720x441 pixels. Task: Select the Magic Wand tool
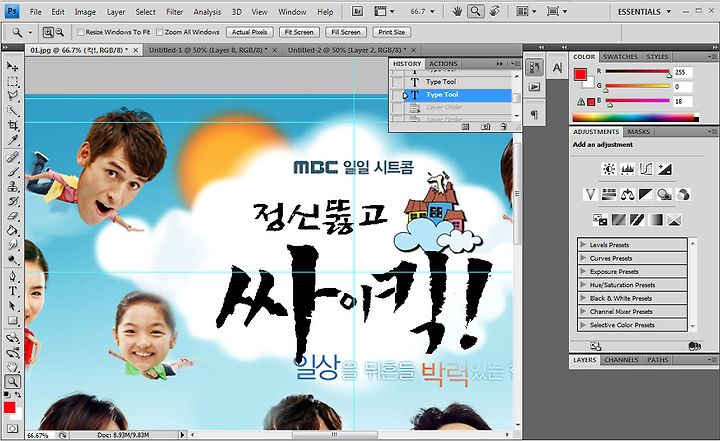click(x=12, y=111)
